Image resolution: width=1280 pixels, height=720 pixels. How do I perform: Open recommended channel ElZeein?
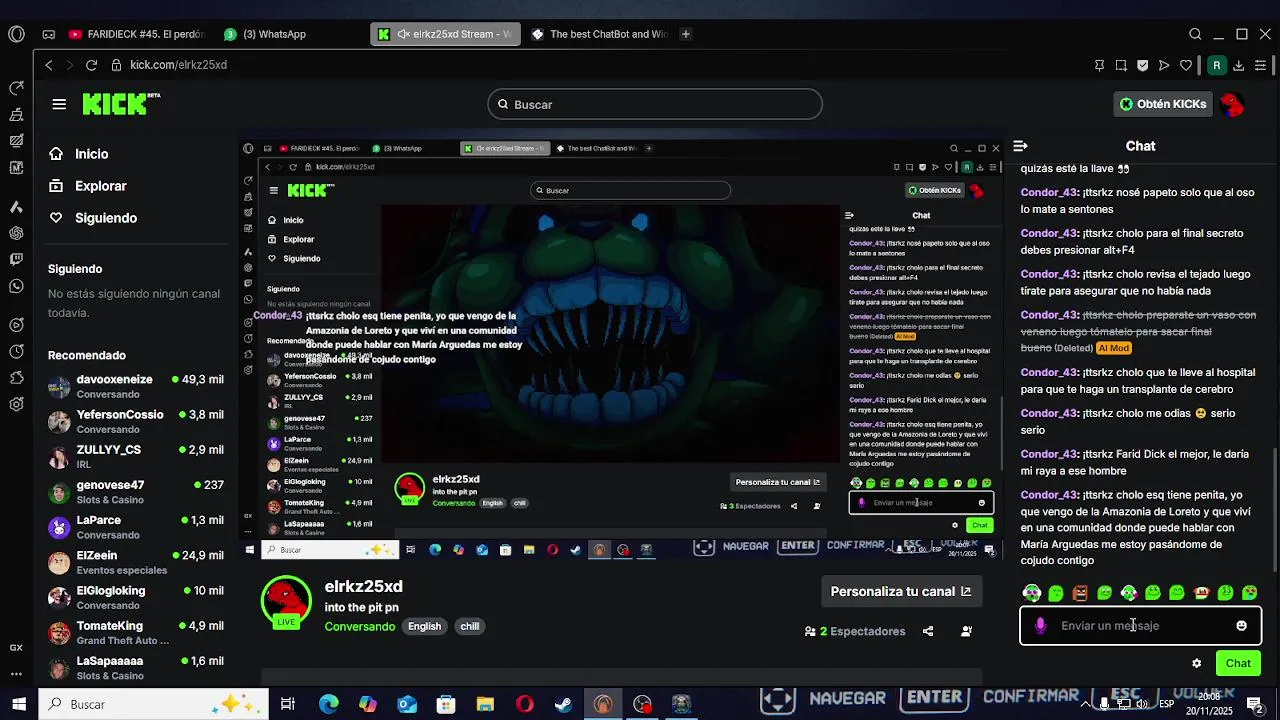point(135,562)
